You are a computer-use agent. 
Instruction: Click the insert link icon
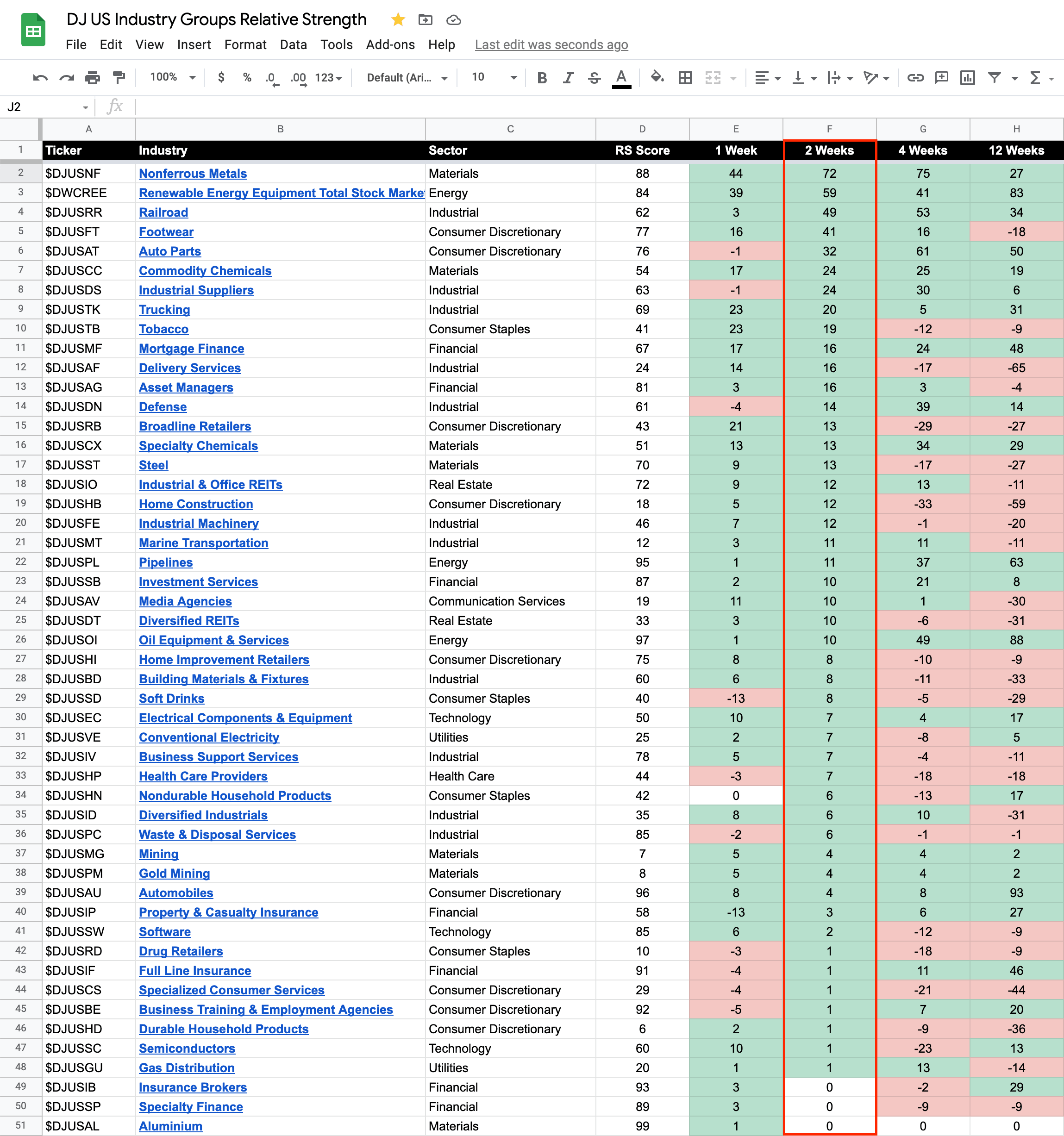(x=915, y=78)
